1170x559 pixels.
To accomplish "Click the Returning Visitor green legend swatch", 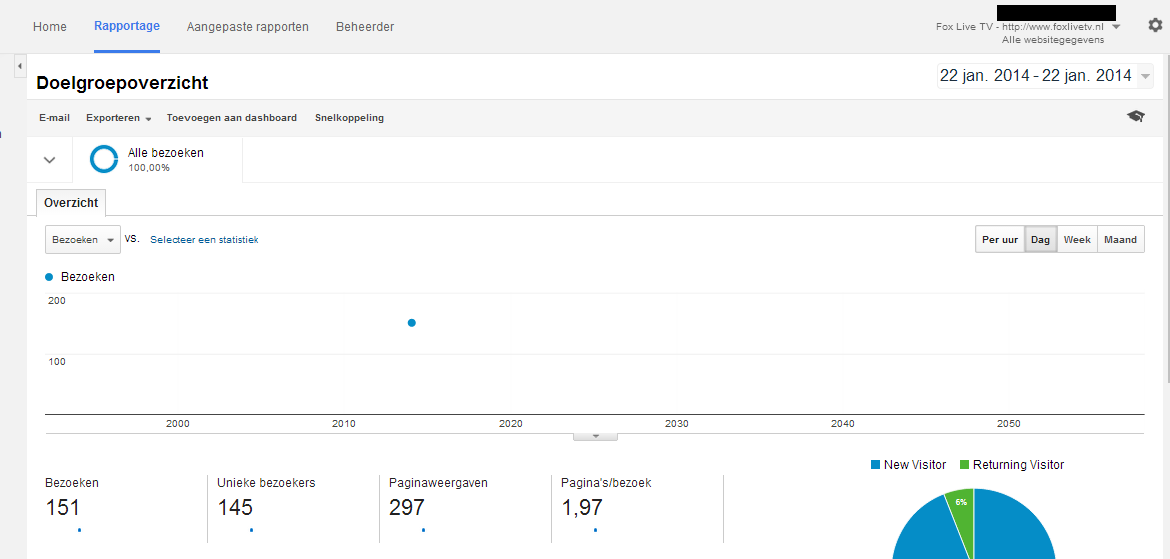I will click(x=964, y=465).
